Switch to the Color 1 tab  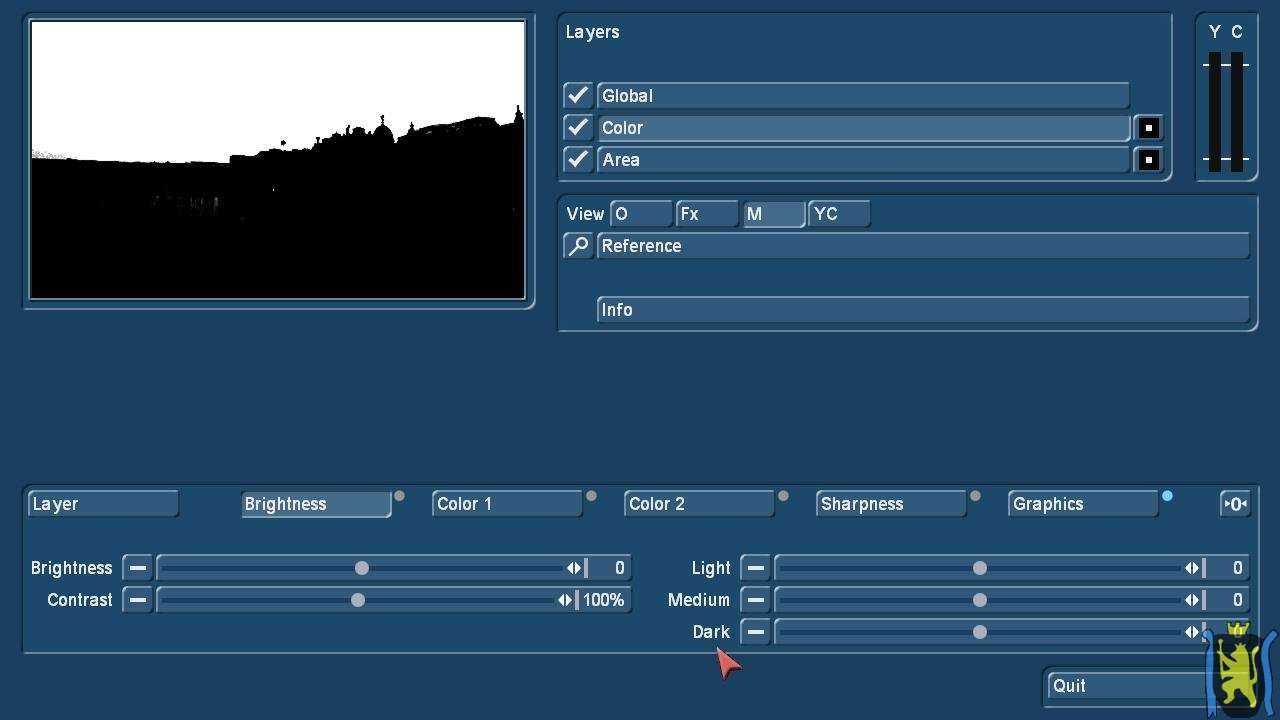tap(507, 504)
